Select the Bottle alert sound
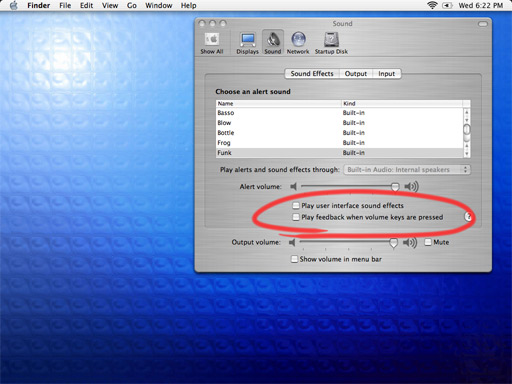 click(340, 133)
